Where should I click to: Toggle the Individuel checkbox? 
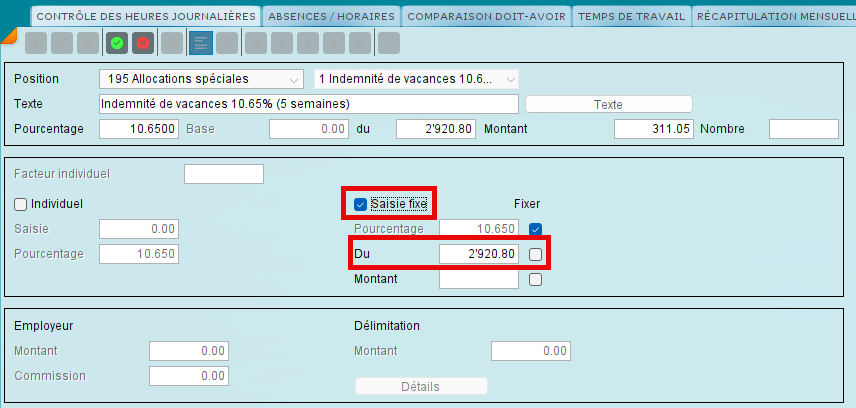20,204
